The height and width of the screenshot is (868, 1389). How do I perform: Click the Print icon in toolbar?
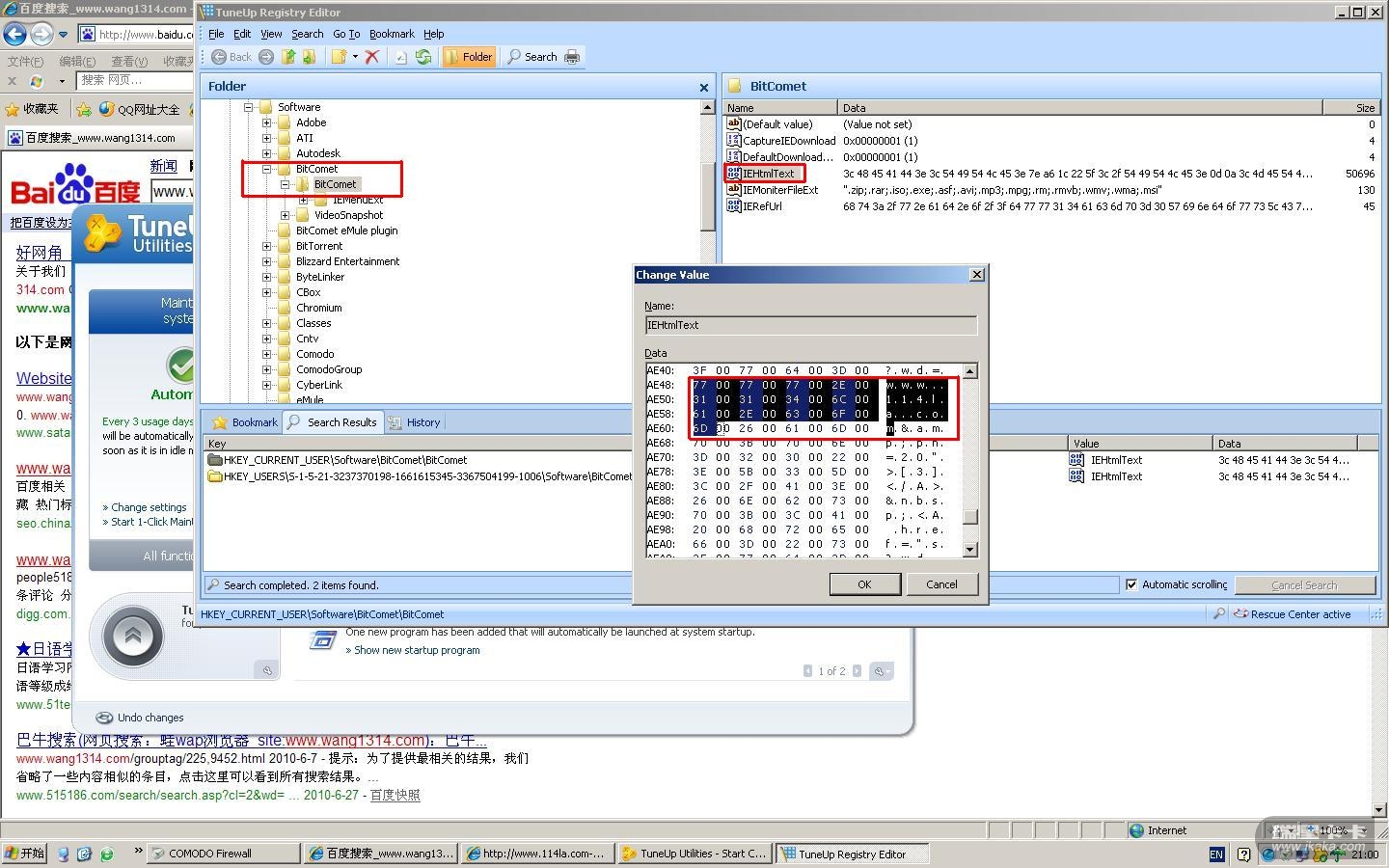pyautogui.click(x=572, y=57)
